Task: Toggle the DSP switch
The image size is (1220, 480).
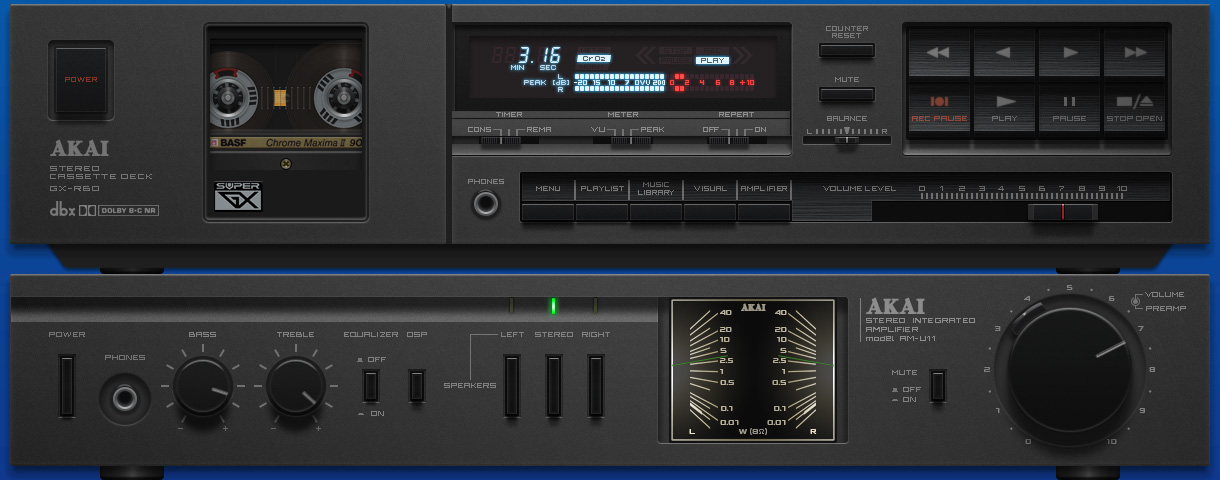Action: (x=417, y=385)
